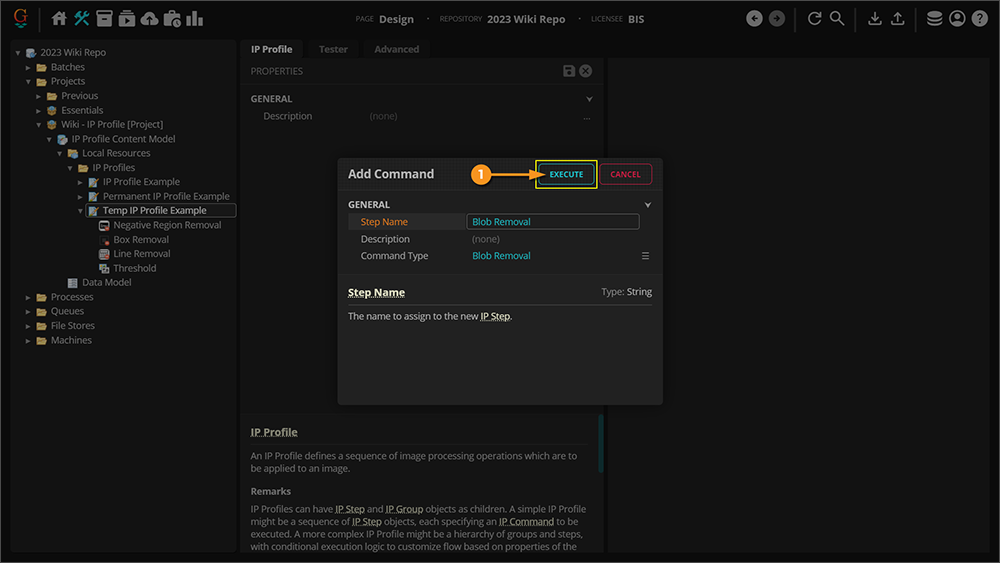The width and height of the screenshot is (1000, 563).
Task: Click into the Step Name input field
Action: click(x=552, y=222)
